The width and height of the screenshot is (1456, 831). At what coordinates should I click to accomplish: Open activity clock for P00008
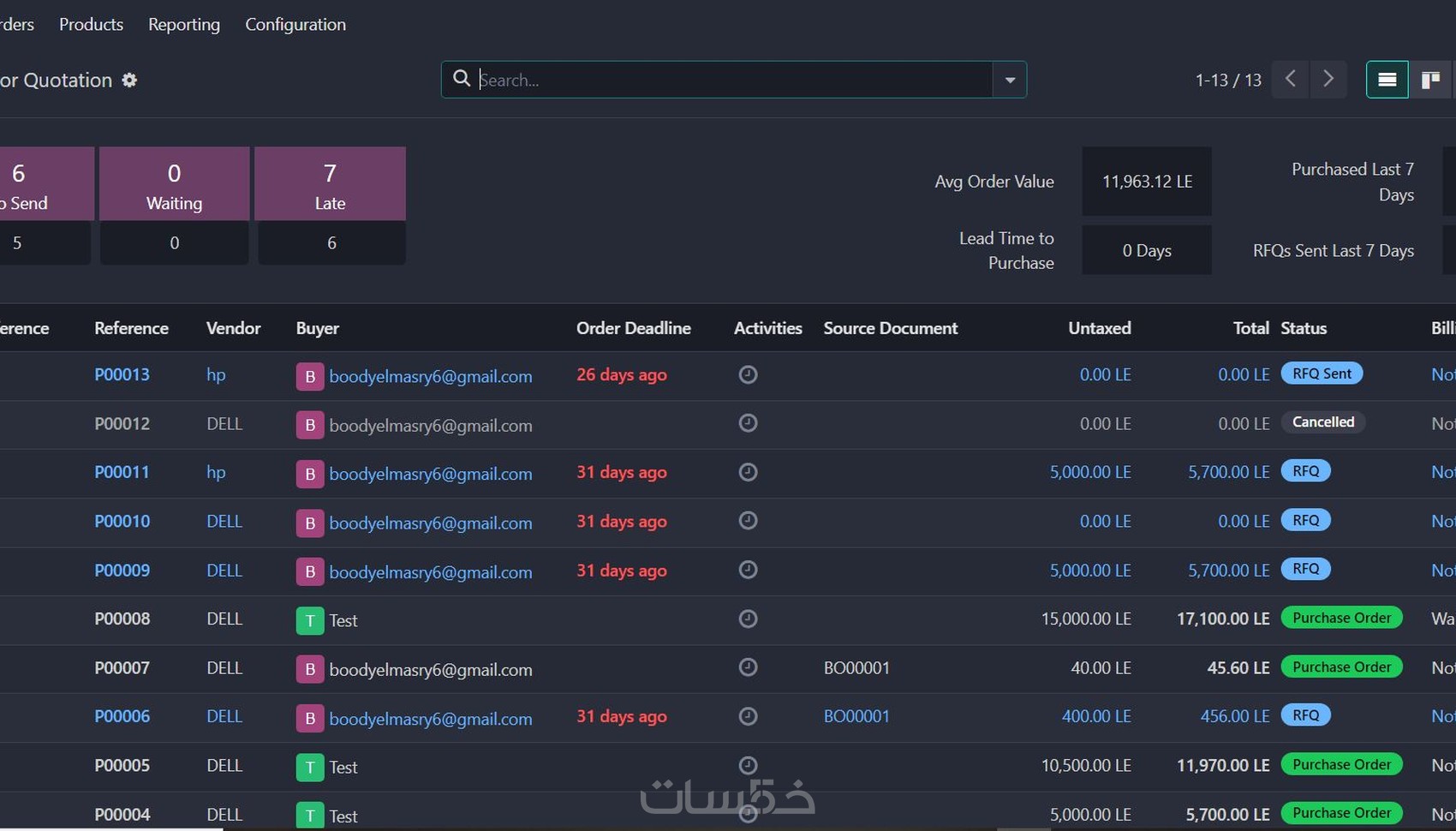coord(748,619)
